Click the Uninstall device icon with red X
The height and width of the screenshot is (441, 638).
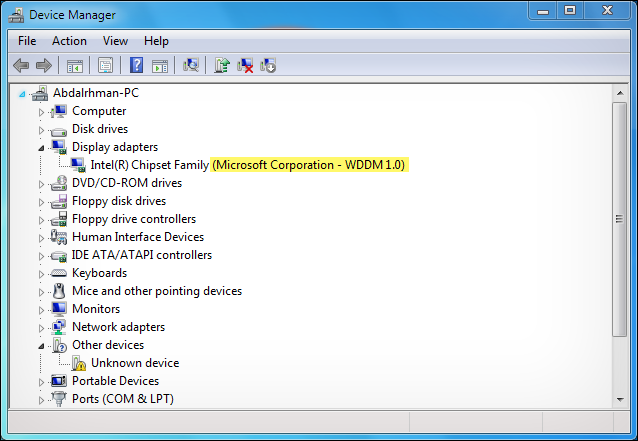pos(245,65)
